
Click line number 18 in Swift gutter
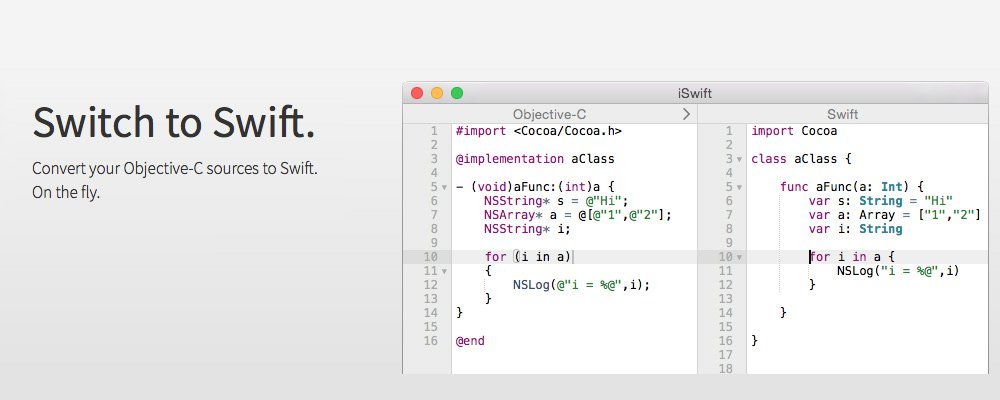[726, 368]
